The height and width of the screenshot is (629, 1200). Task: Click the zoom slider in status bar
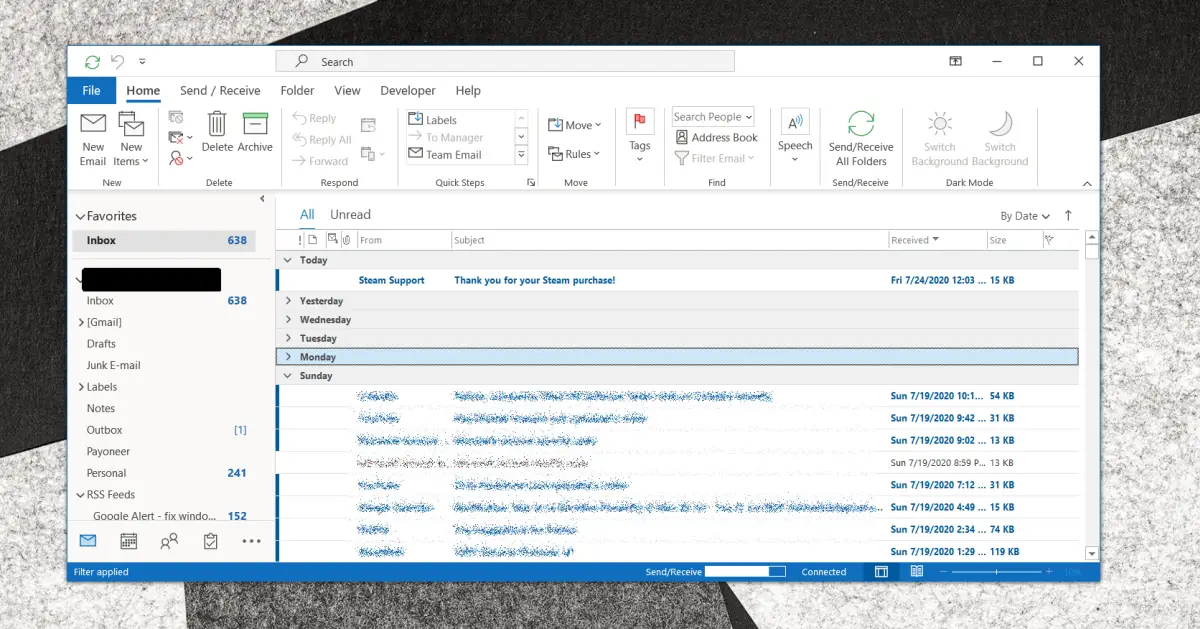tap(996, 572)
